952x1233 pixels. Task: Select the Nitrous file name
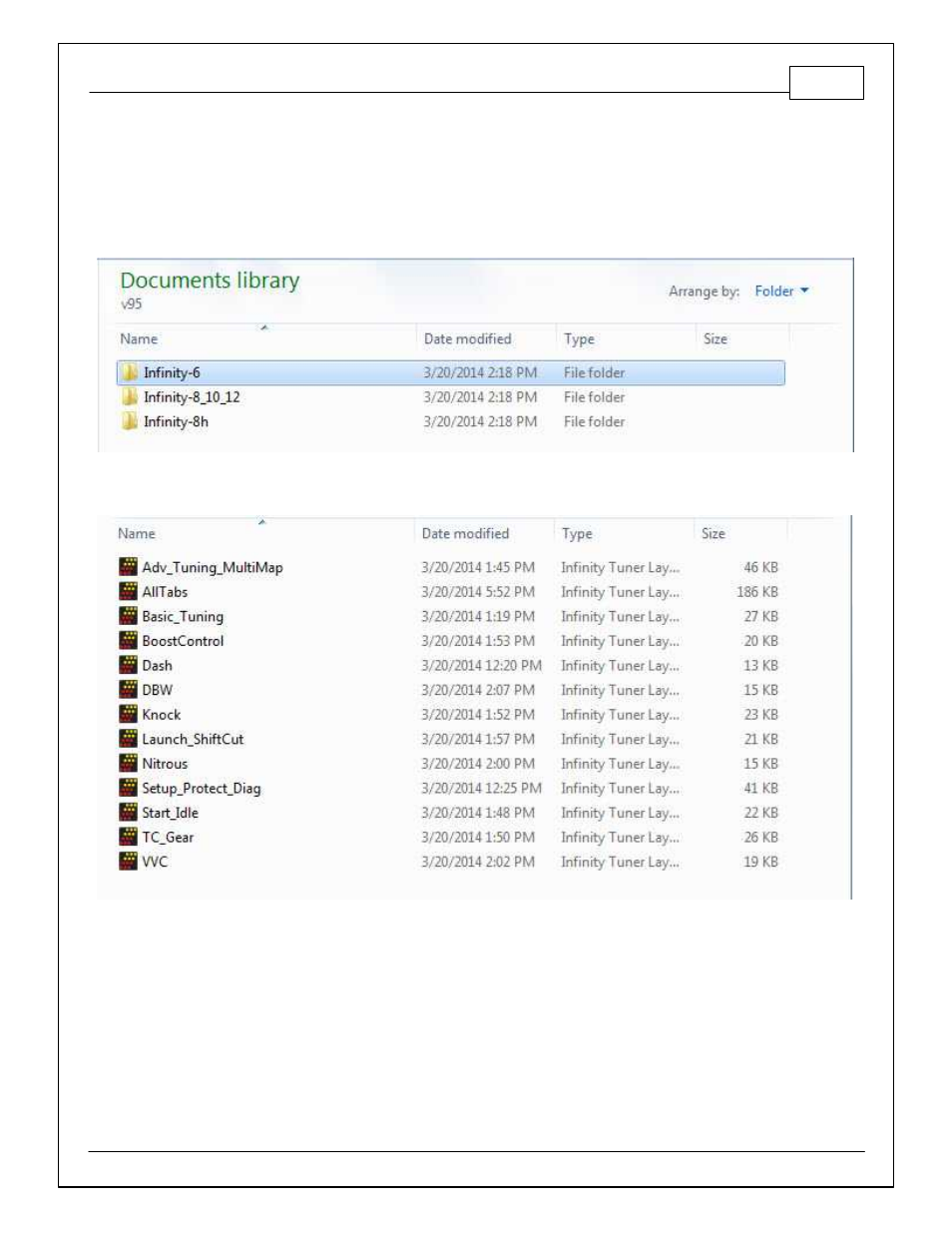[x=165, y=764]
